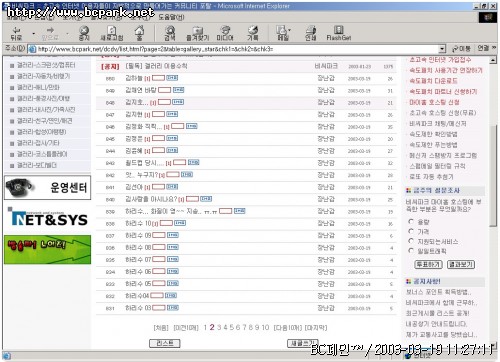Select the 일일트래픽 poll option

(x=411, y=250)
